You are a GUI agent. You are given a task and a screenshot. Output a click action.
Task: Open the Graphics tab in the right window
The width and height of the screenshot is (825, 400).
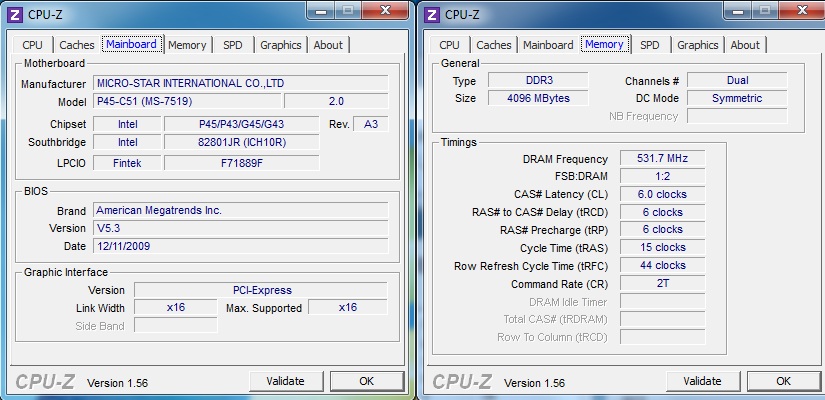pyautogui.click(x=698, y=45)
